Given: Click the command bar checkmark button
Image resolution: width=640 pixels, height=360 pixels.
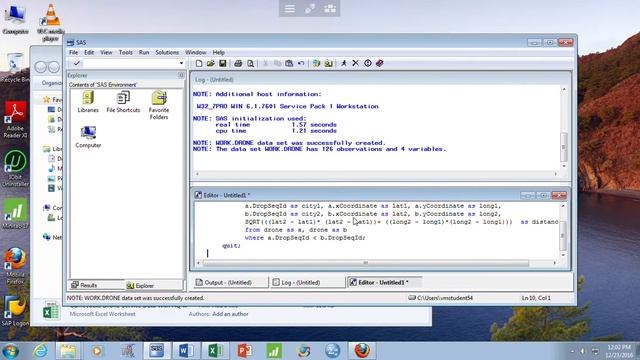Looking at the screenshot, I should [76, 63].
